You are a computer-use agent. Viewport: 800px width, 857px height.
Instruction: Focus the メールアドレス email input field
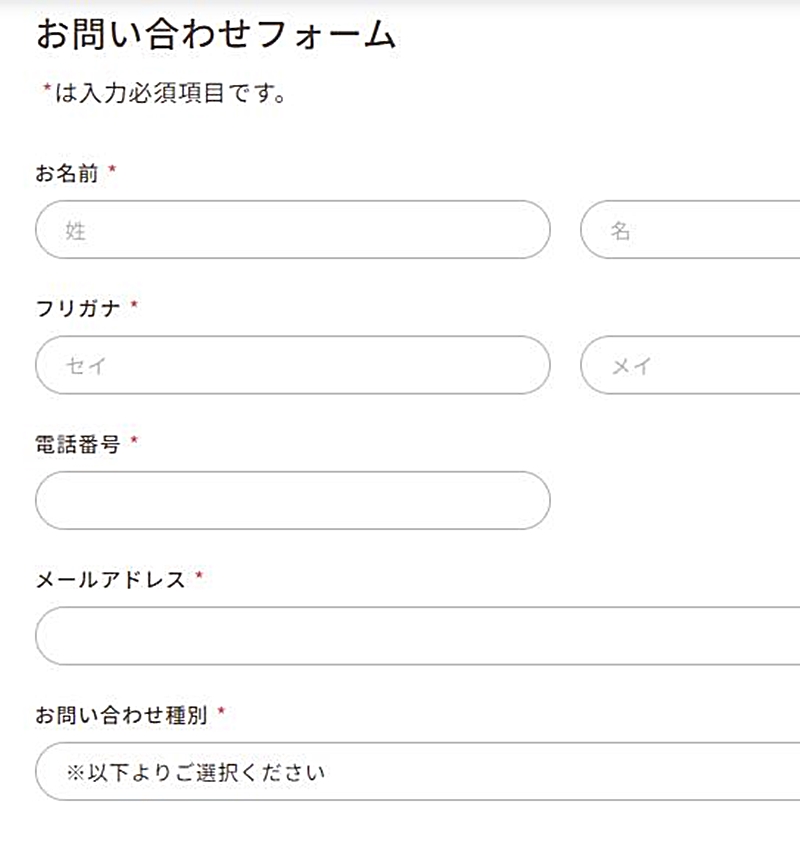point(400,634)
